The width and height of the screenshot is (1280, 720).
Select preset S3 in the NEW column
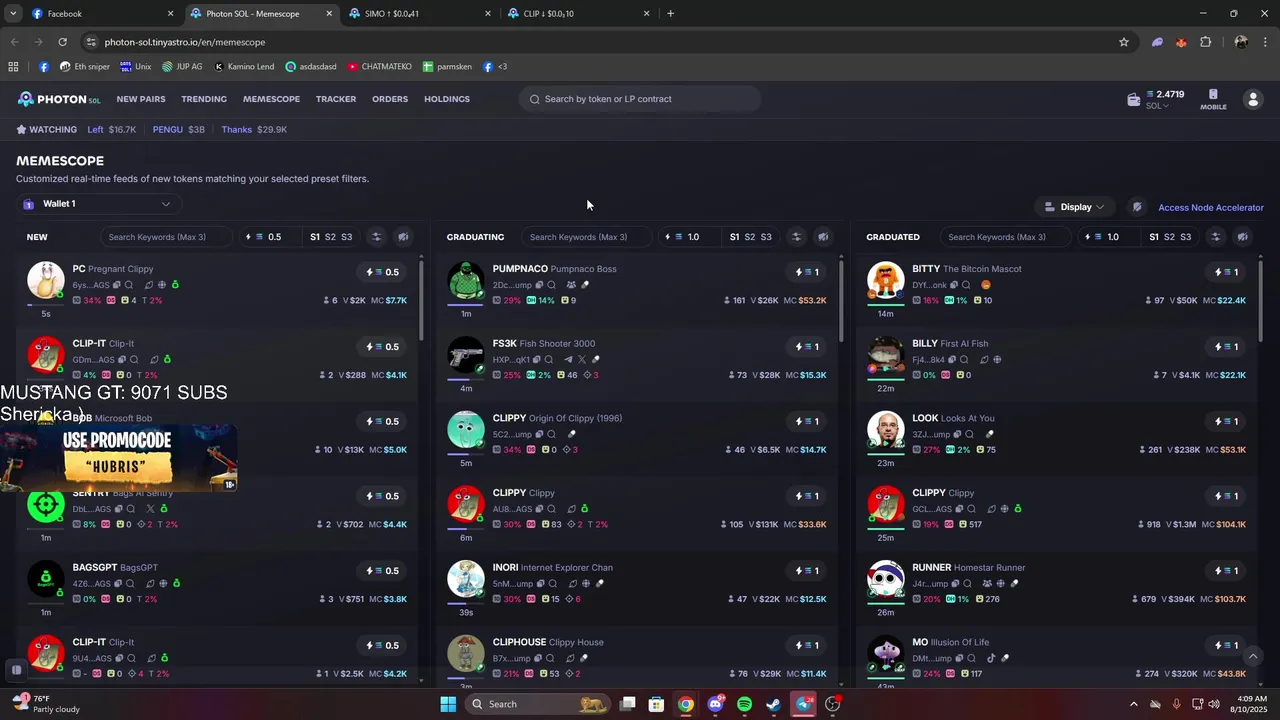346,237
